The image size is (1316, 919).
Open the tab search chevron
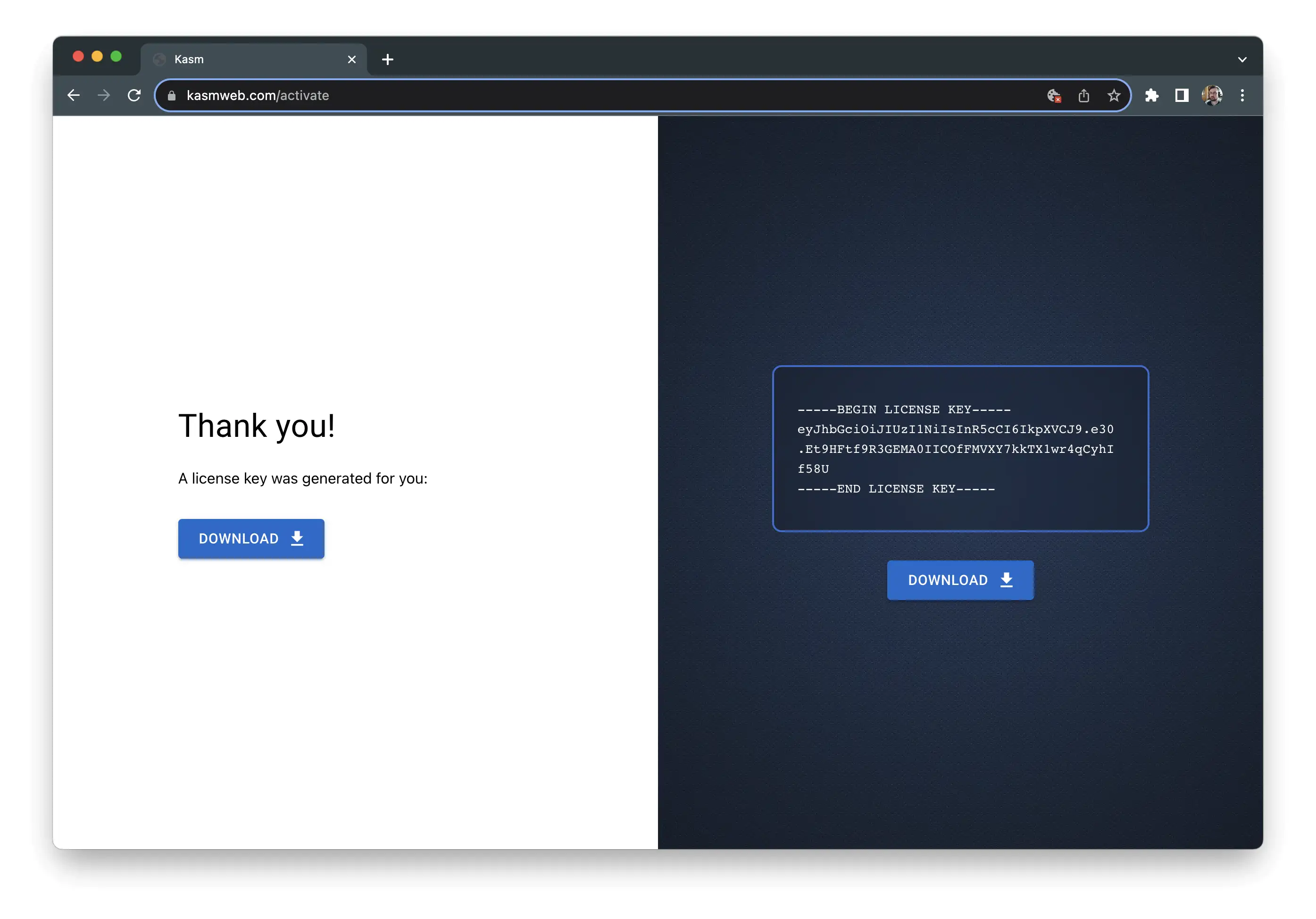(1242, 59)
